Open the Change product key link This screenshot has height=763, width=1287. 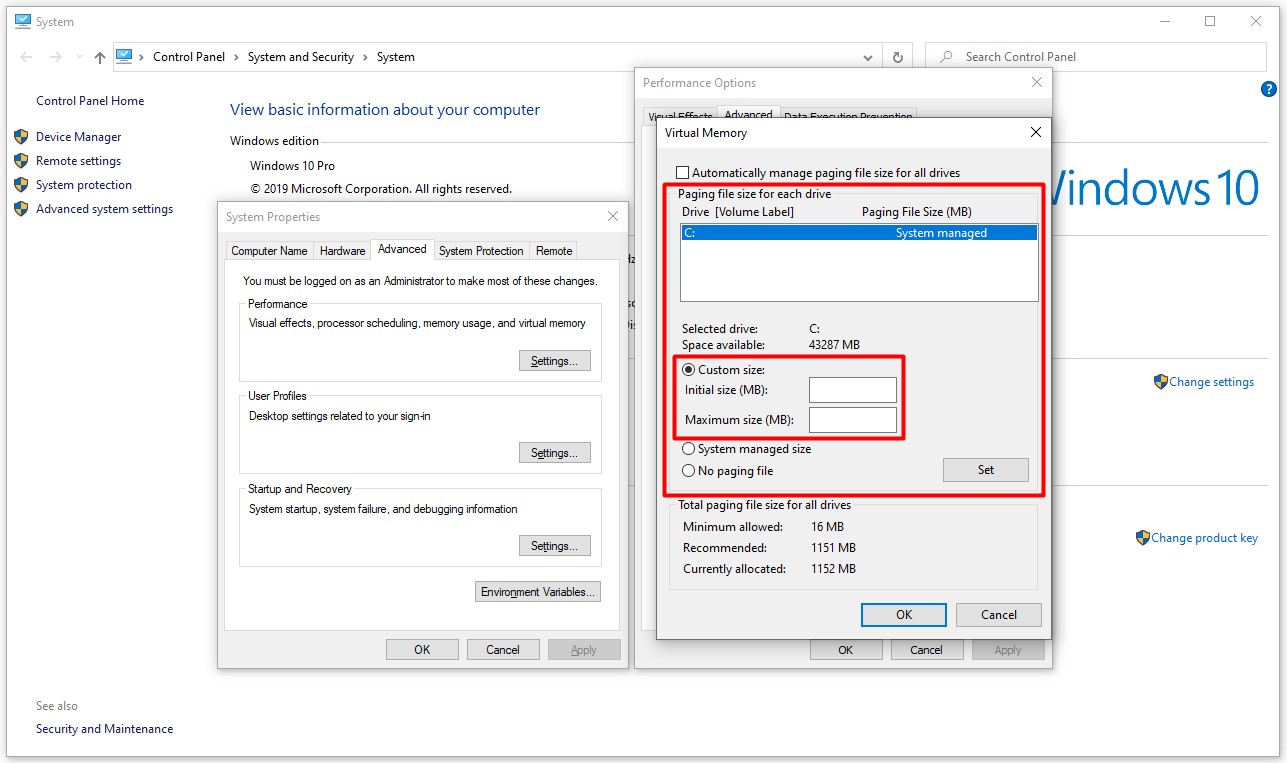[x=1204, y=538]
